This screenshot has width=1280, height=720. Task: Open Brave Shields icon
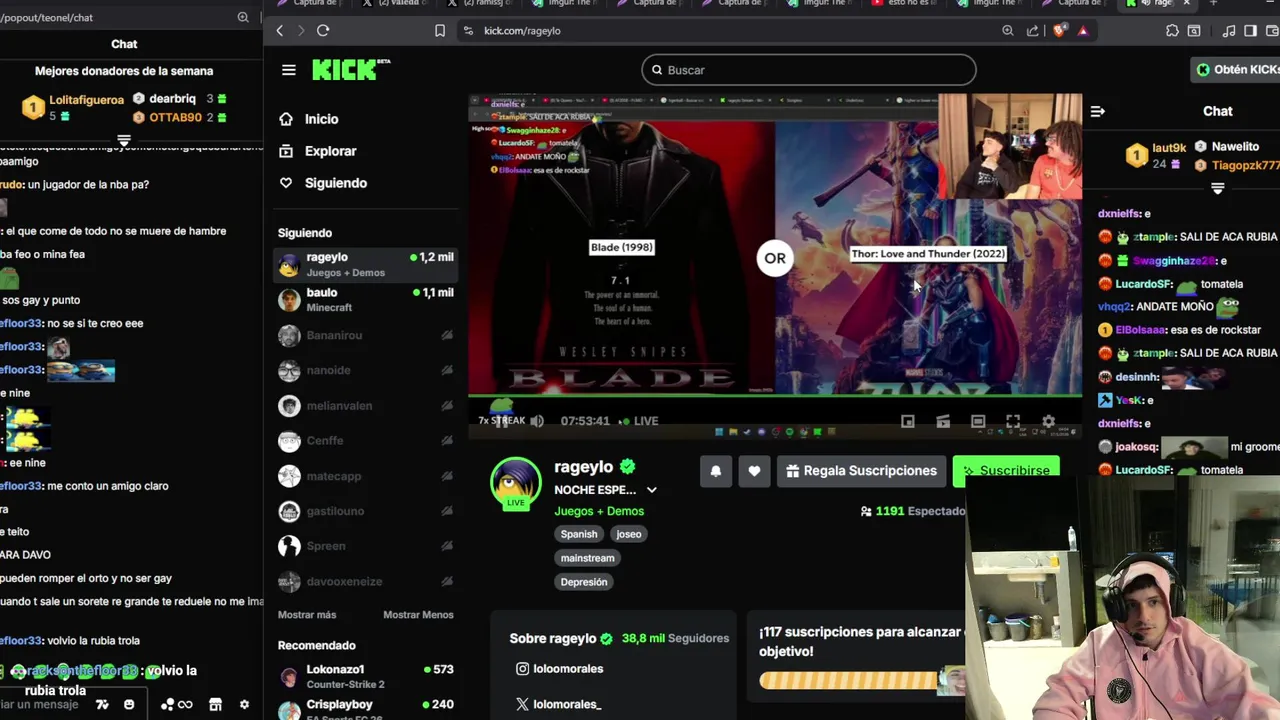pyautogui.click(x=1059, y=31)
